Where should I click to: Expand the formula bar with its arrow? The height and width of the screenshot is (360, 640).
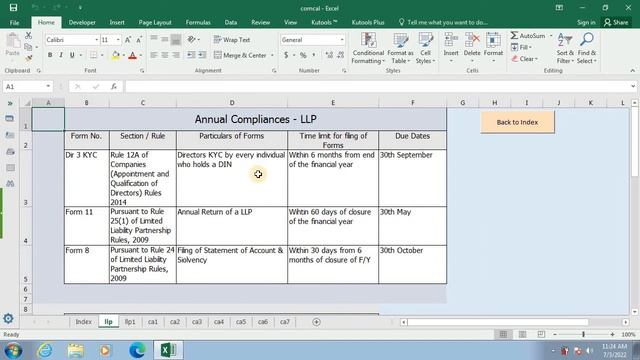click(633, 87)
